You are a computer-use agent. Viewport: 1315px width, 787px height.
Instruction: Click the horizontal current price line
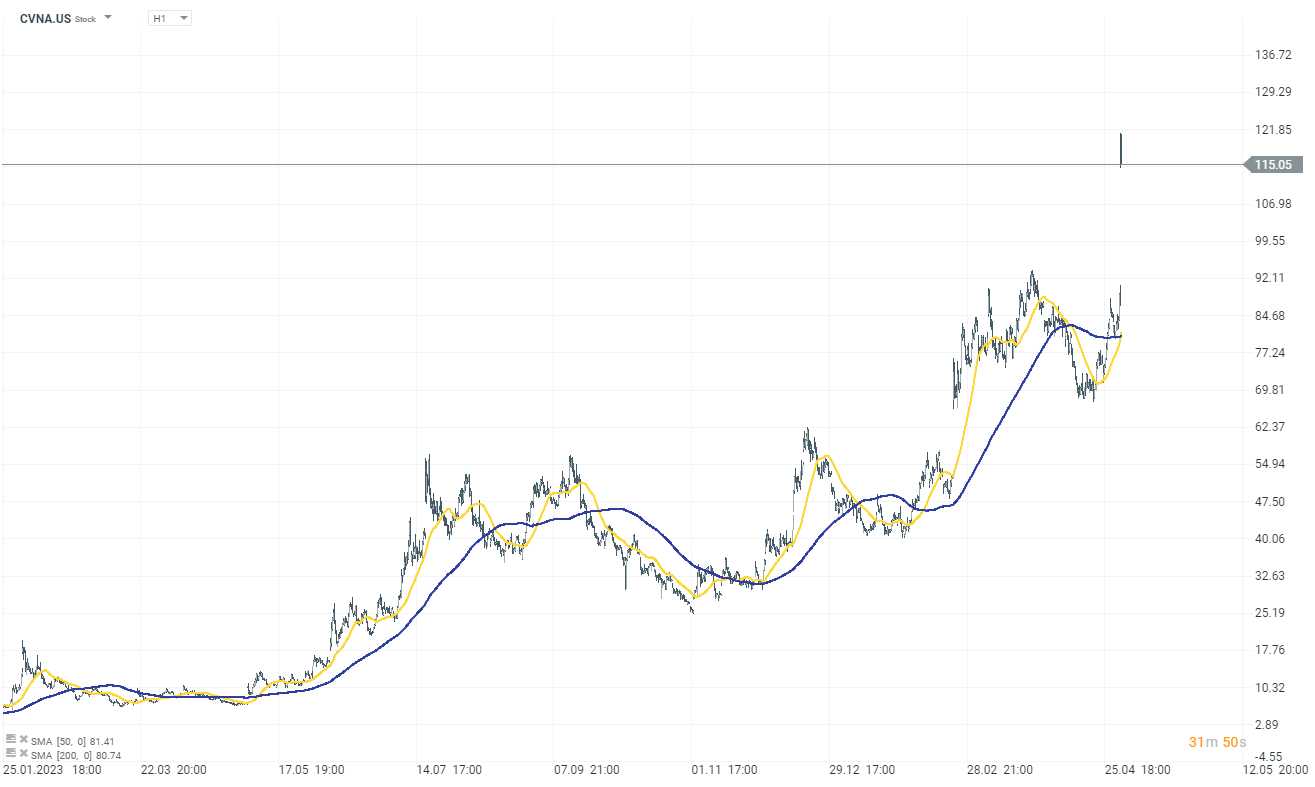(600, 164)
